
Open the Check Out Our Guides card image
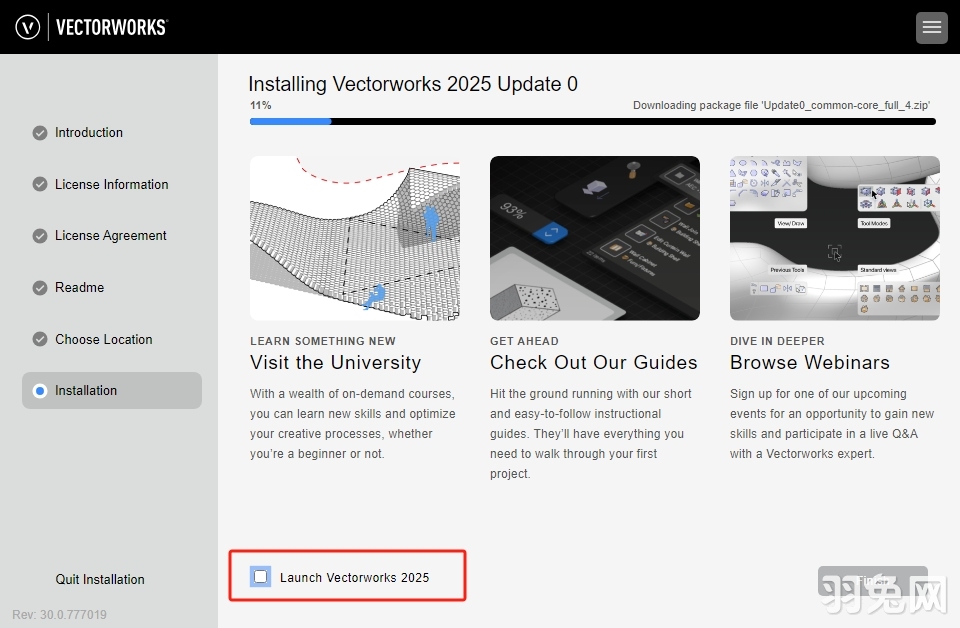point(594,238)
